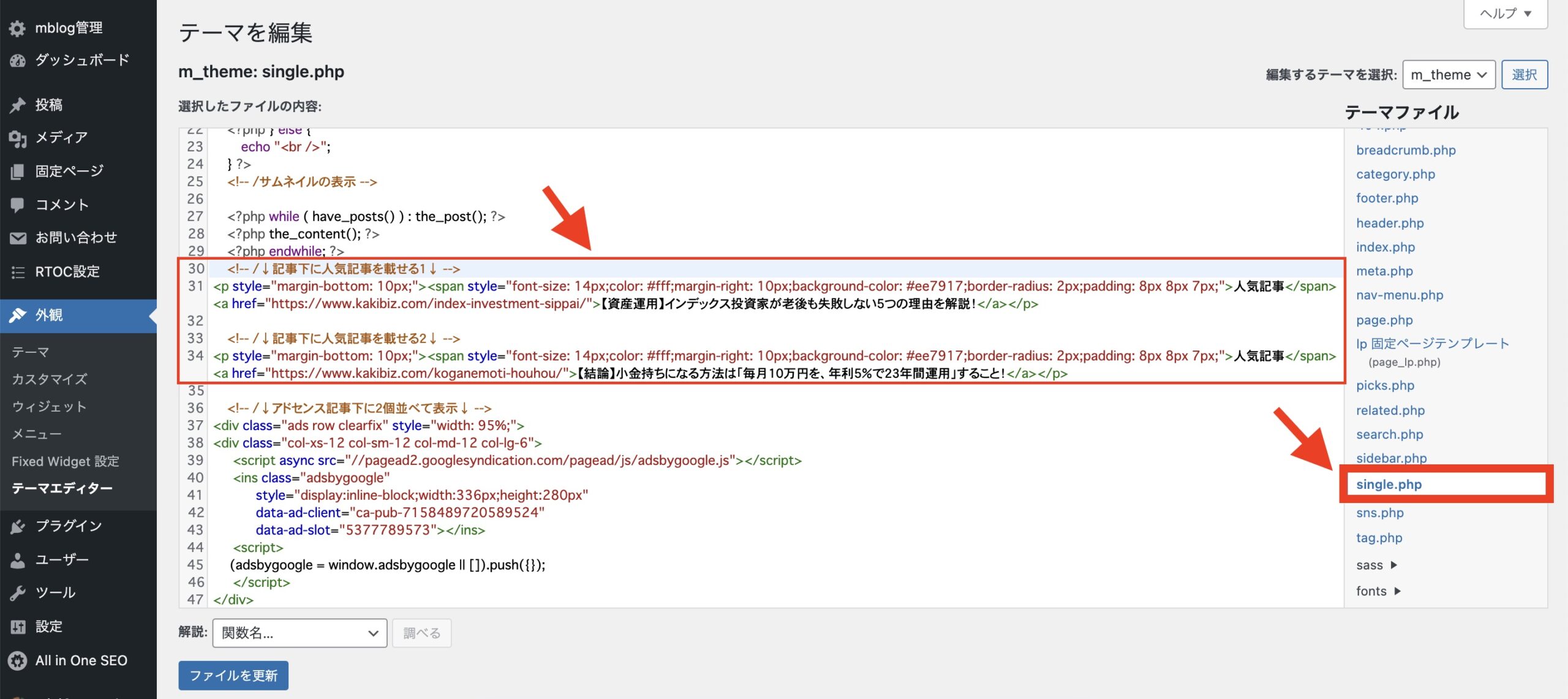Click the ツール wrench icon
The width and height of the screenshot is (1568, 699).
pyautogui.click(x=18, y=593)
